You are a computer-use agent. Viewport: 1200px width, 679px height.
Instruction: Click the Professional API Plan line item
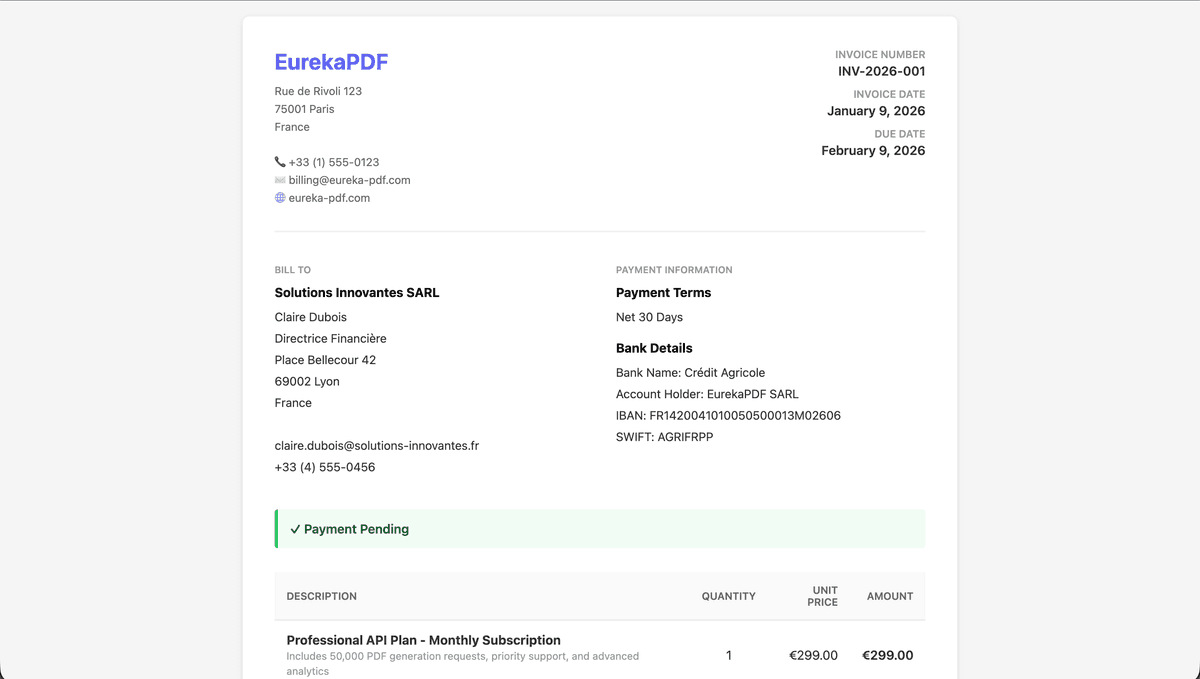click(x=423, y=640)
